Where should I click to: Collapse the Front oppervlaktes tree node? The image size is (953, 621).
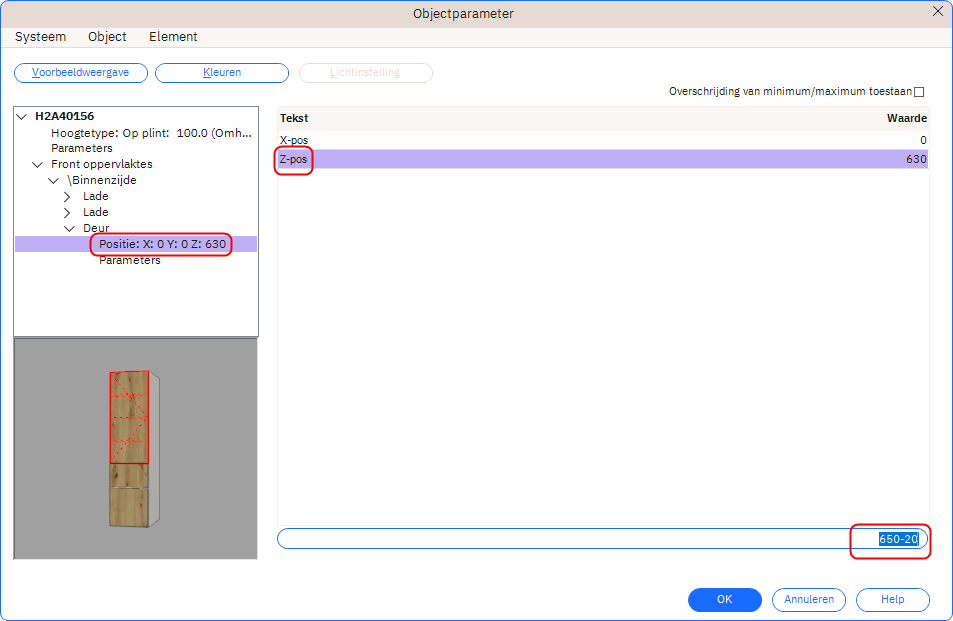pyautogui.click(x=38, y=164)
